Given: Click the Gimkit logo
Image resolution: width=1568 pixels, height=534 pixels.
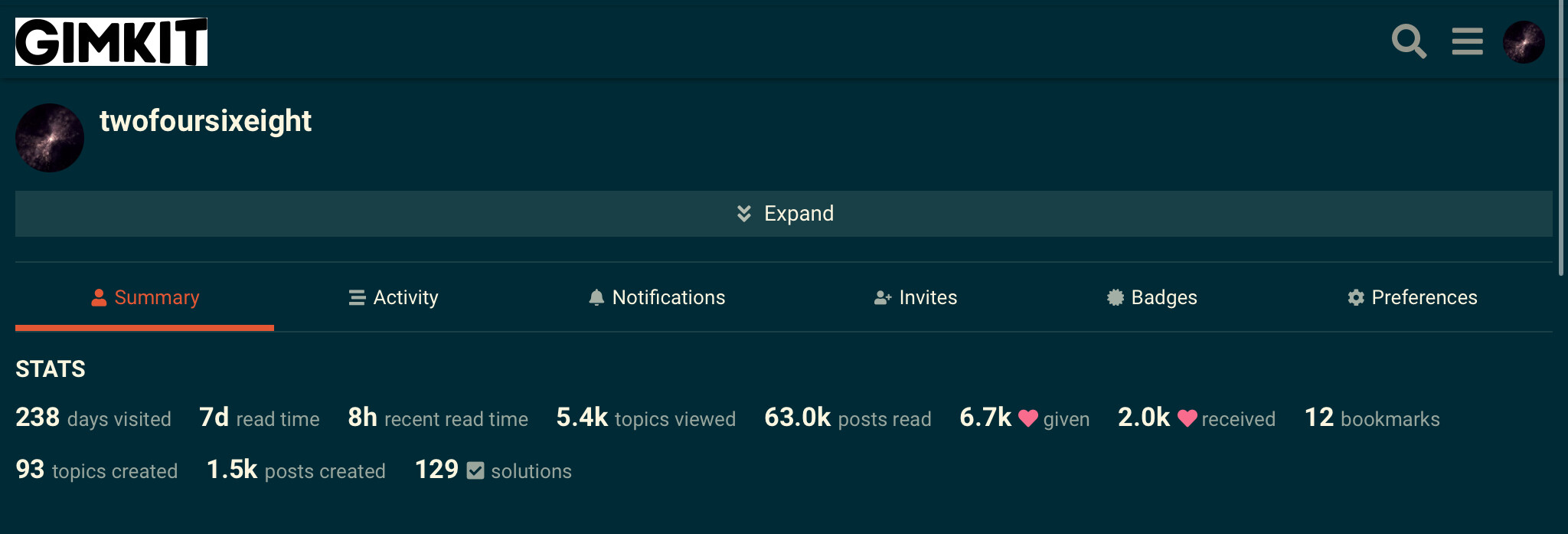Looking at the screenshot, I should pos(111,42).
